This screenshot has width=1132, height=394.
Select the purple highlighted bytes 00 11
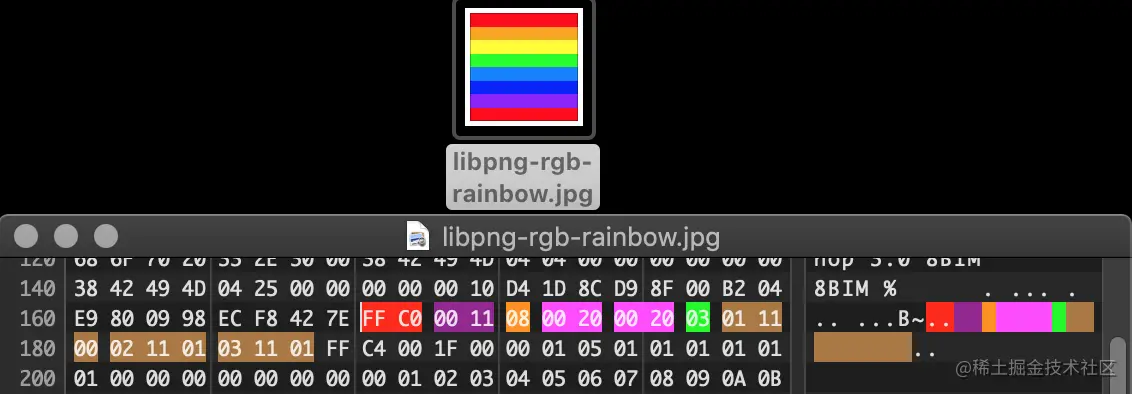(x=463, y=318)
